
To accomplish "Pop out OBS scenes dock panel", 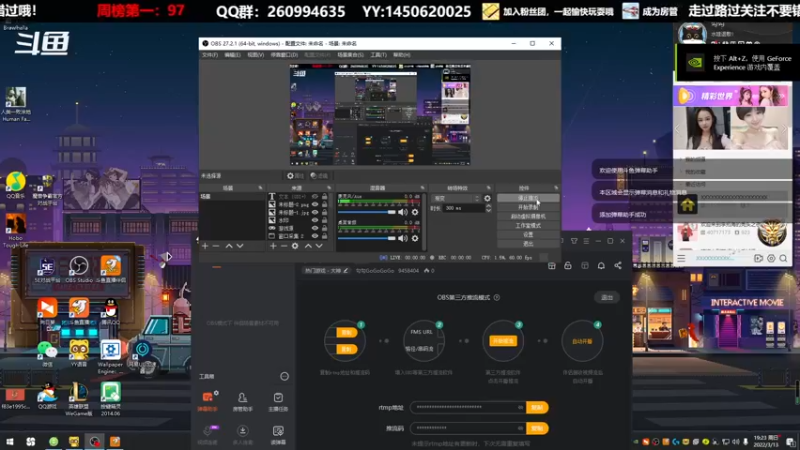I will 261,188.
